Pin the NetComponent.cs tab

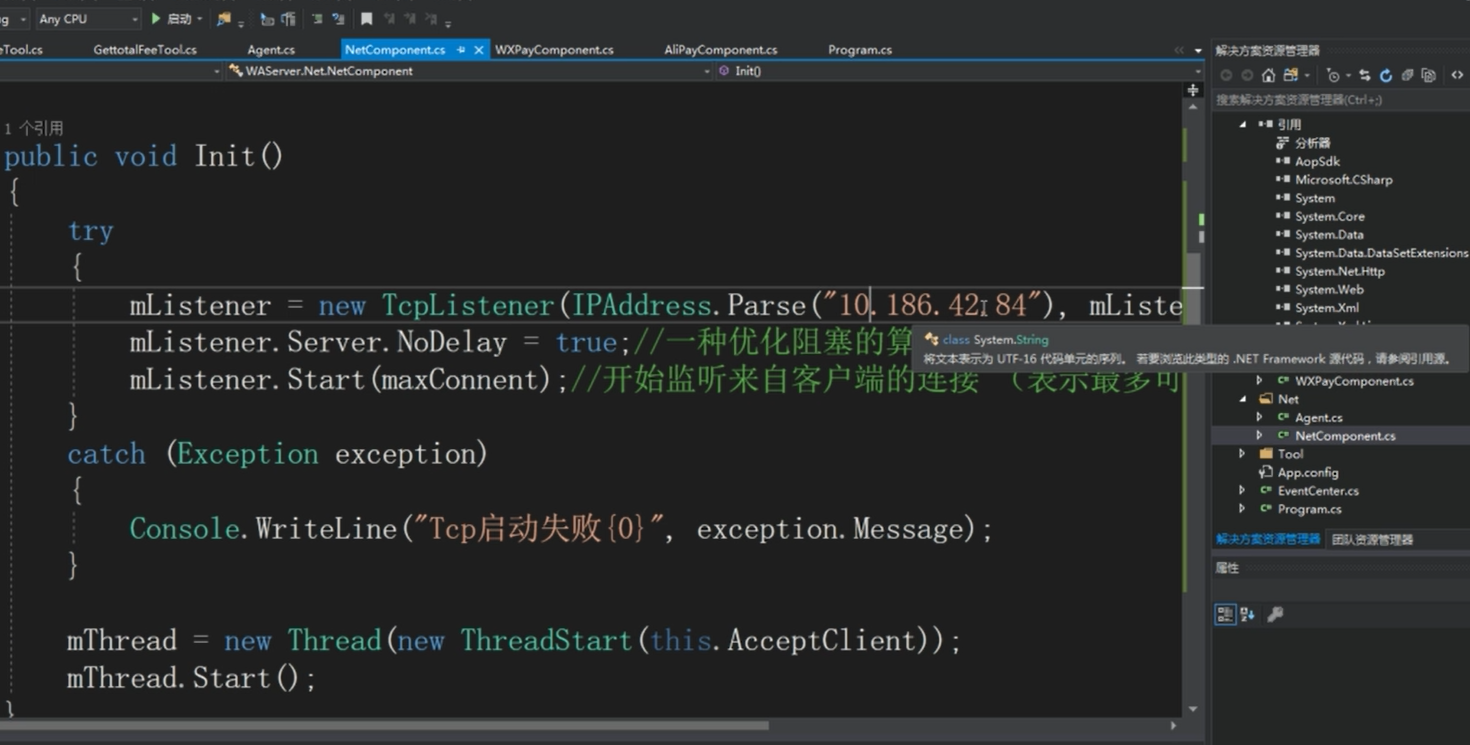tap(461, 49)
